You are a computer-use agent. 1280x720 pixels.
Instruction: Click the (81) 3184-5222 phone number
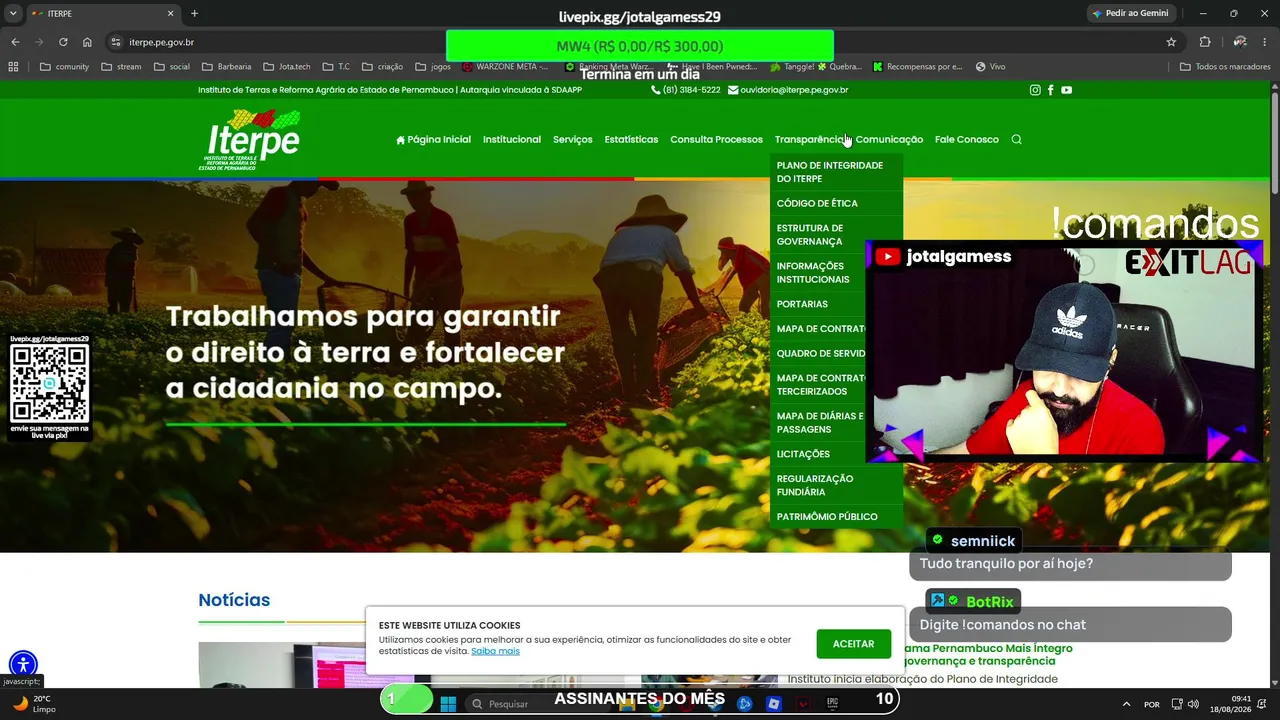click(686, 90)
